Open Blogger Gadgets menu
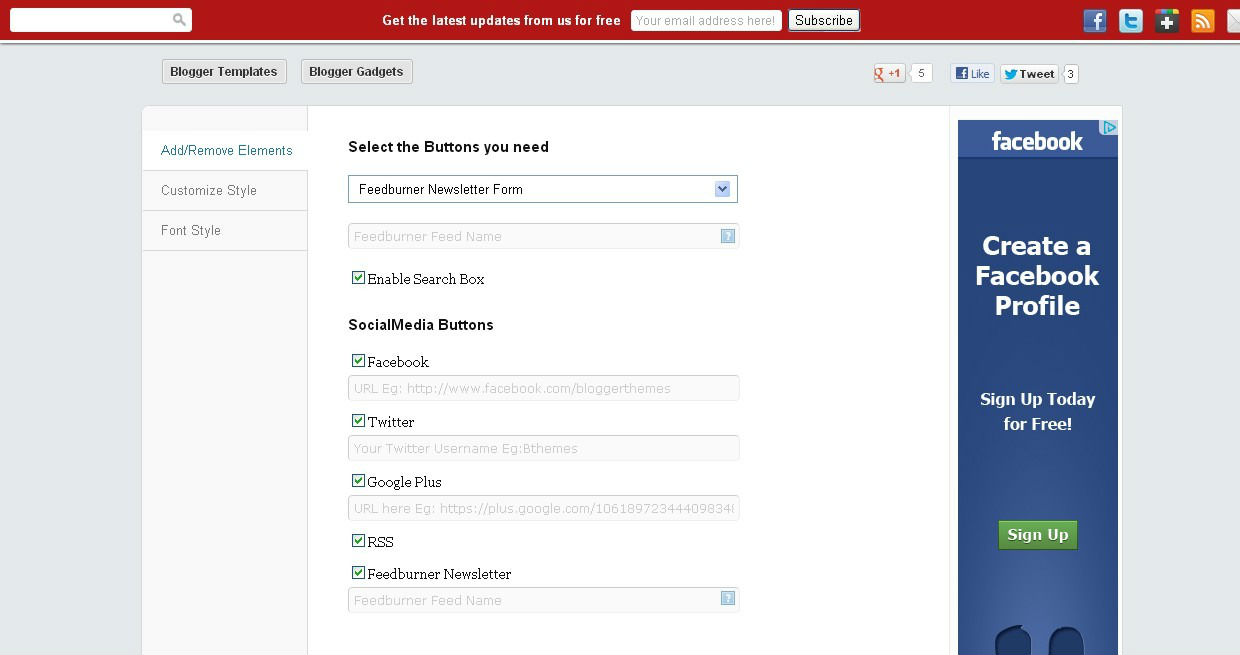The width and height of the screenshot is (1240, 655). pyautogui.click(x=356, y=72)
